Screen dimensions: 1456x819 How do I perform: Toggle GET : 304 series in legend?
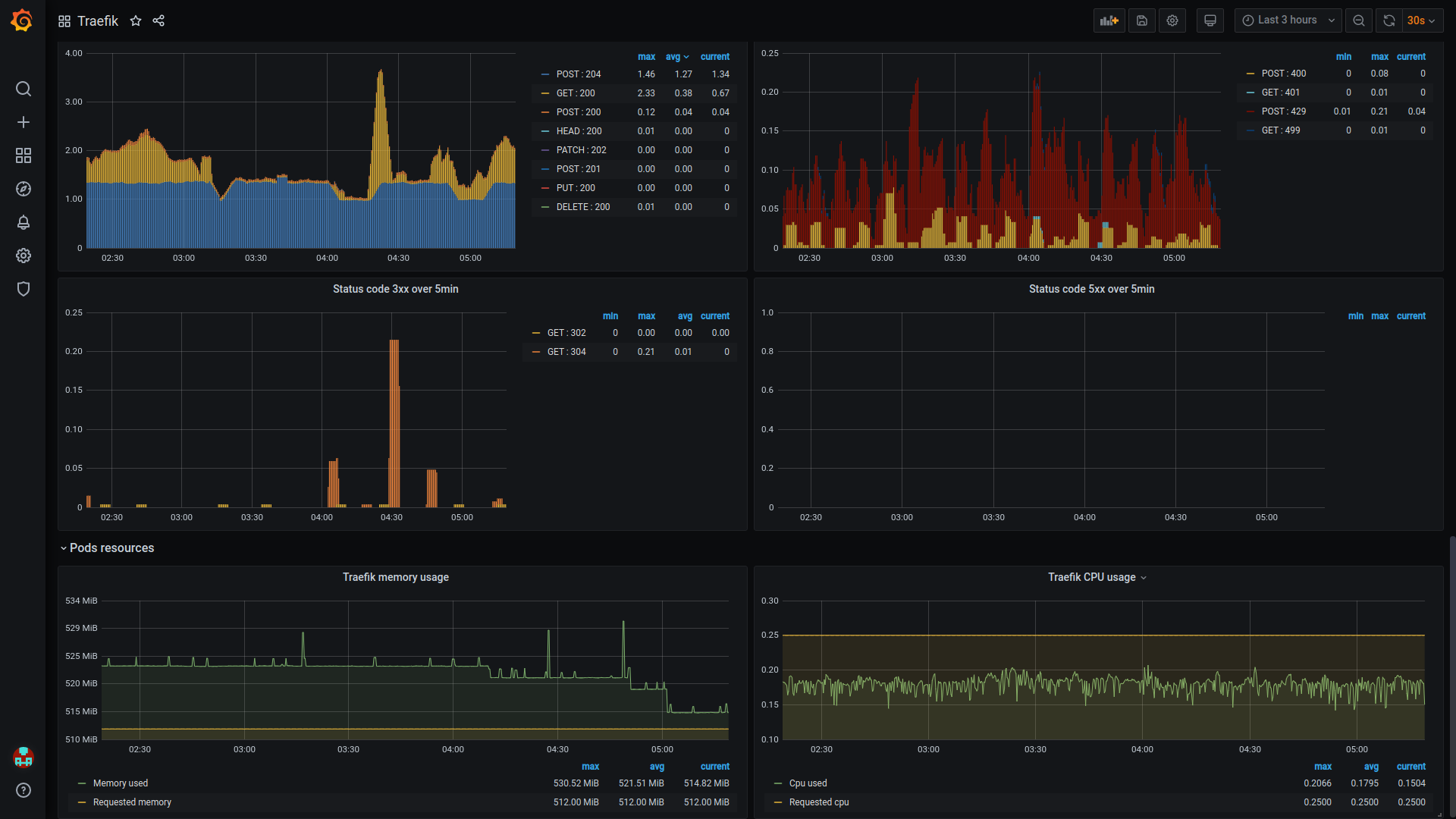point(566,352)
